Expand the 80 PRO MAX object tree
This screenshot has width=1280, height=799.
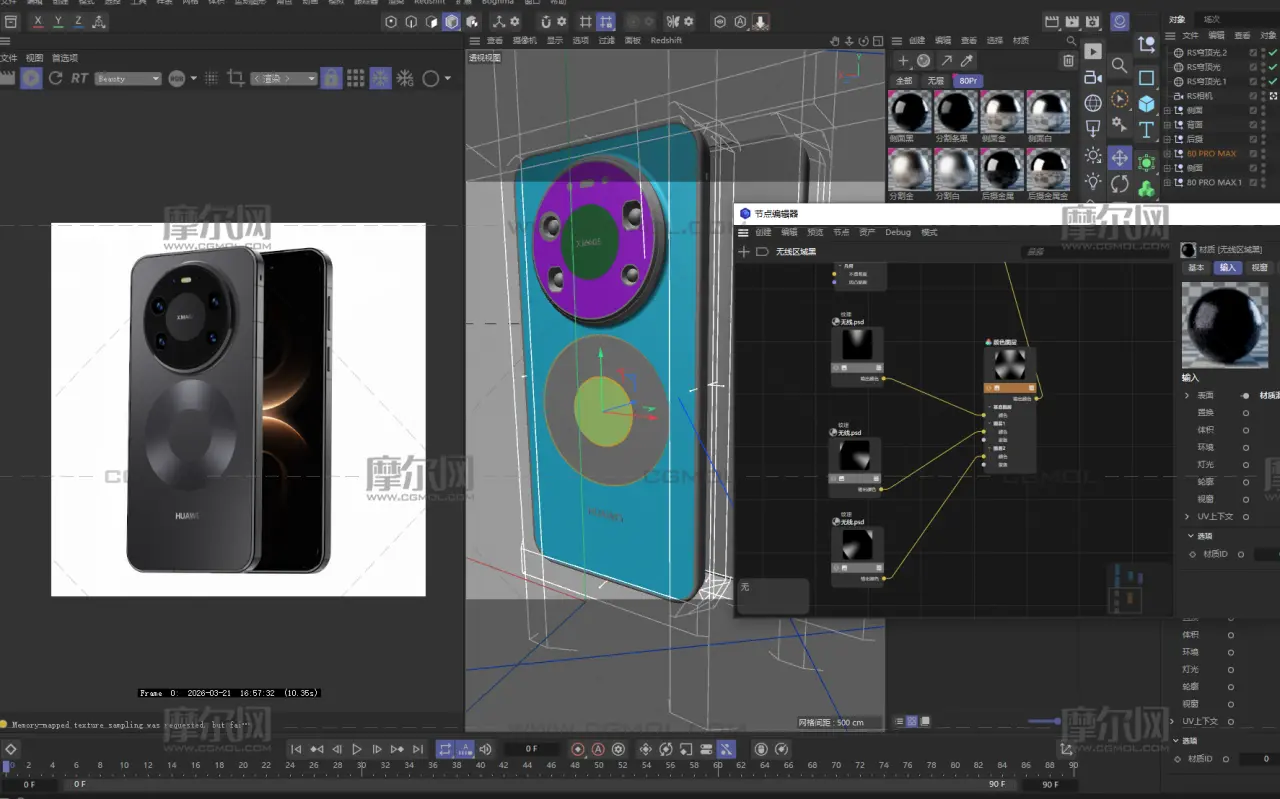[1169, 154]
